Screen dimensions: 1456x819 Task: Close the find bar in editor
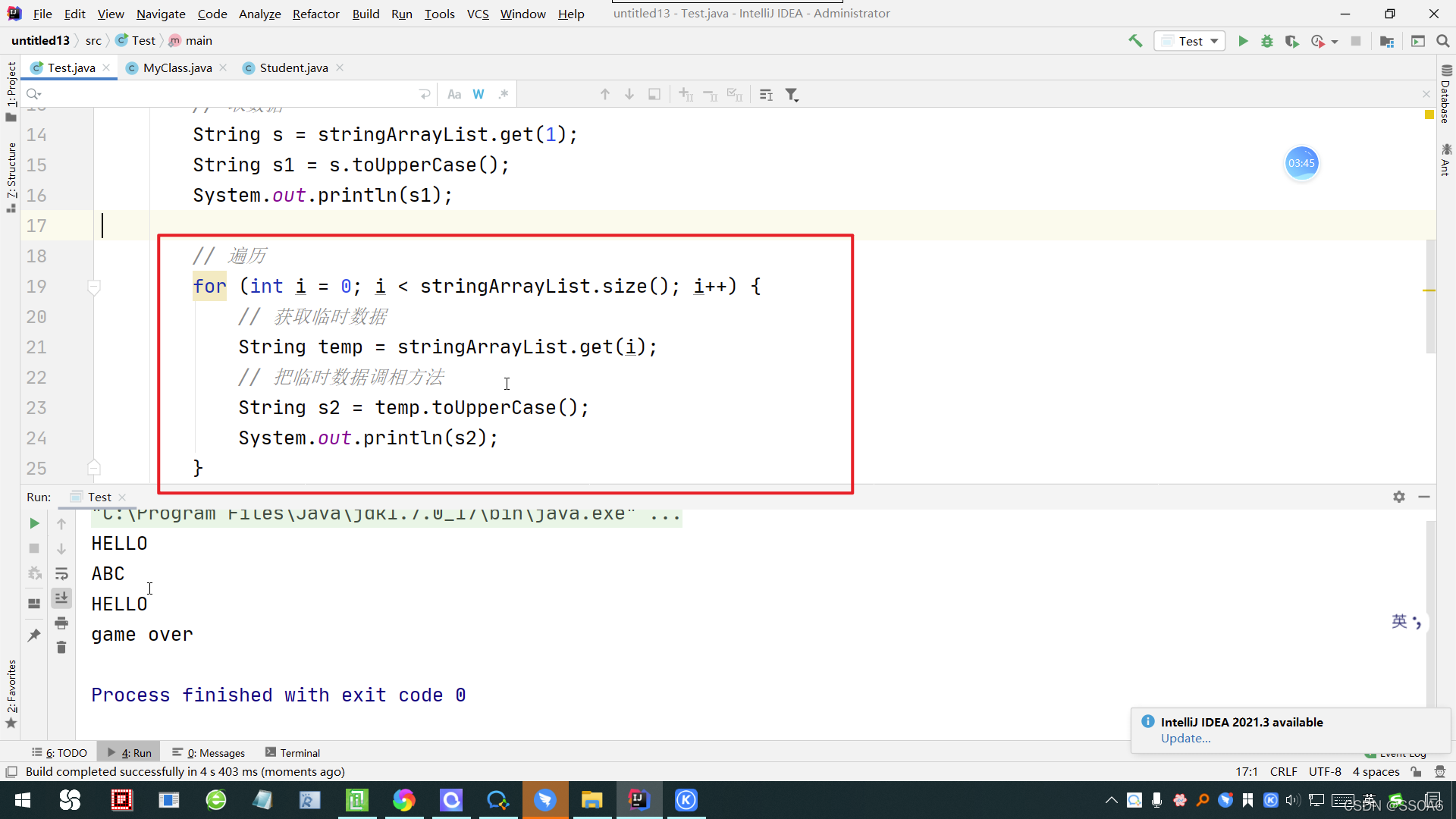pos(1426,95)
